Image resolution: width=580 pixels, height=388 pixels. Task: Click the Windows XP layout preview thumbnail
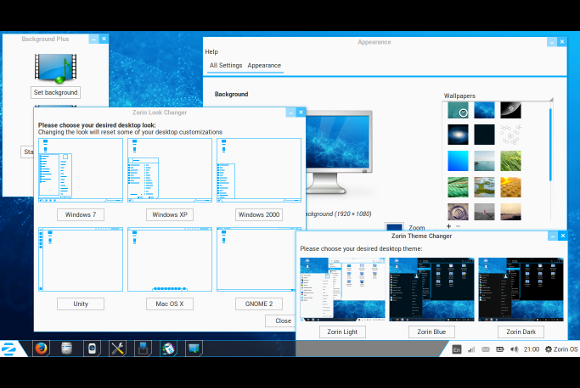(x=170, y=171)
